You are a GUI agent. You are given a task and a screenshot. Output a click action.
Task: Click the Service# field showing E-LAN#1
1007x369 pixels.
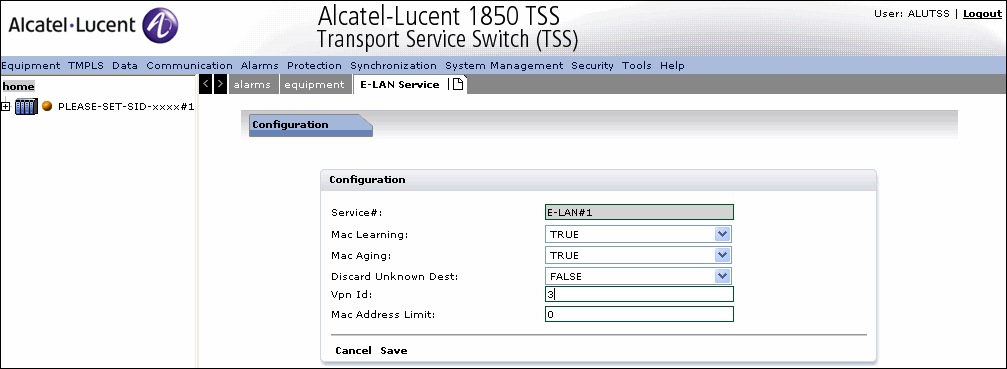click(x=639, y=212)
